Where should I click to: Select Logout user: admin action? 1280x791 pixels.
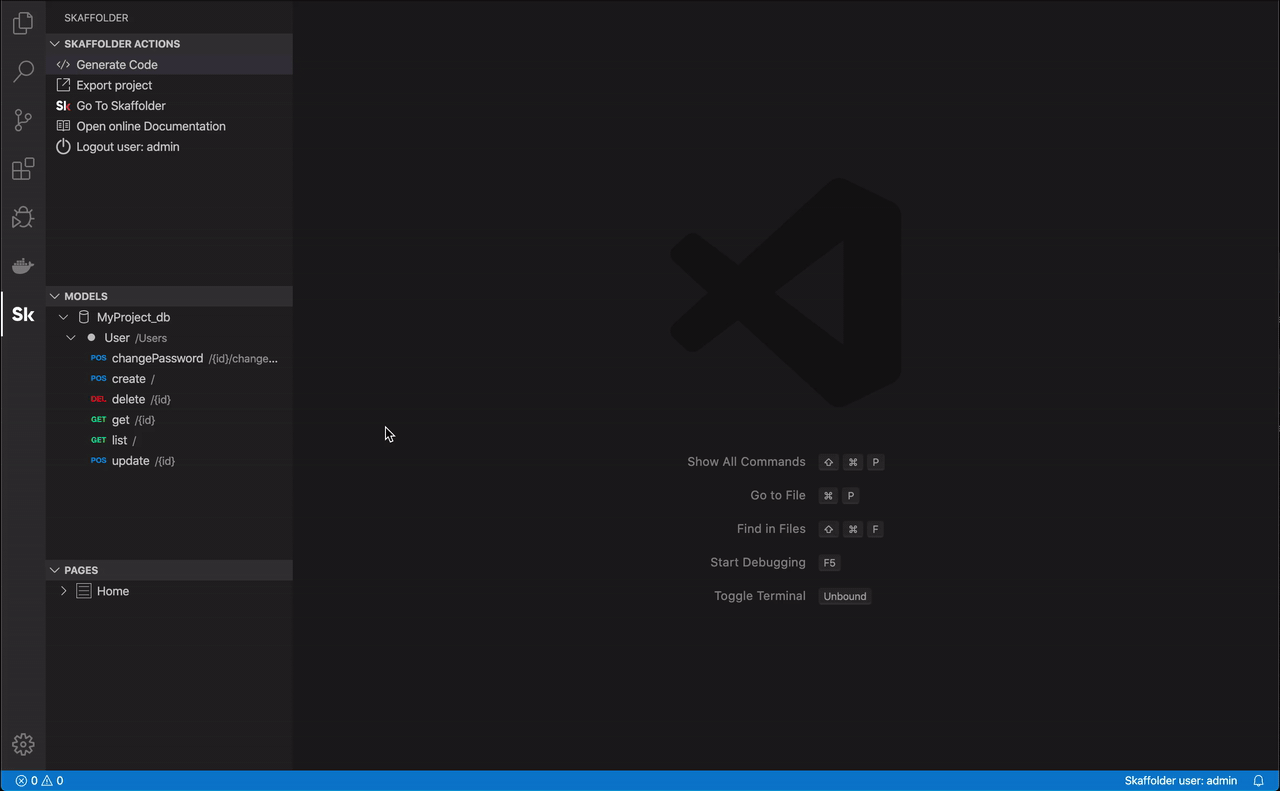(169, 147)
